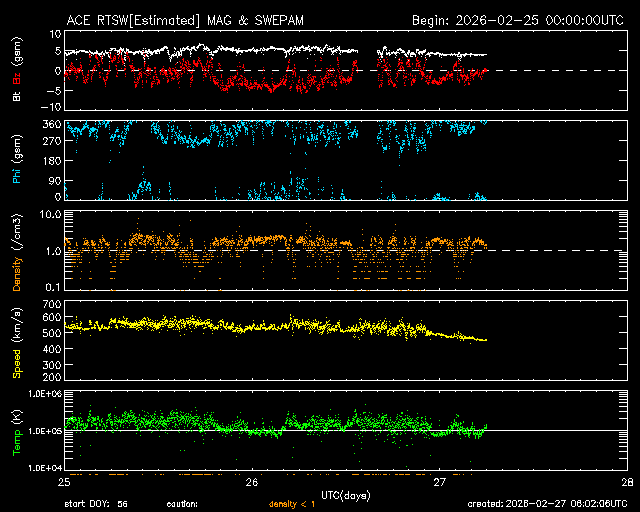640x512 pixels.
Task: Click day 25 on the time axis
Action: pyautogui.click(x=65, y=482)
